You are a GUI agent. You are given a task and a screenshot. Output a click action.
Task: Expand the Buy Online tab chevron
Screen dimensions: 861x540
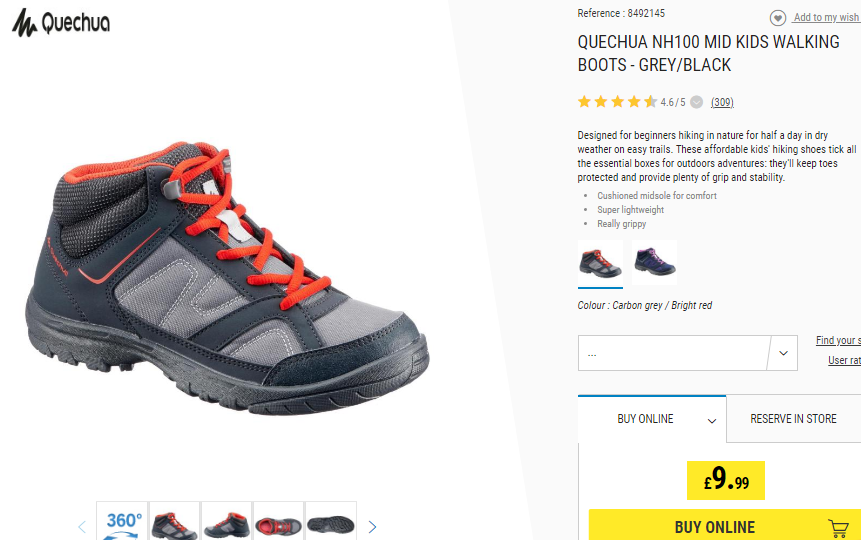[712, 421]
